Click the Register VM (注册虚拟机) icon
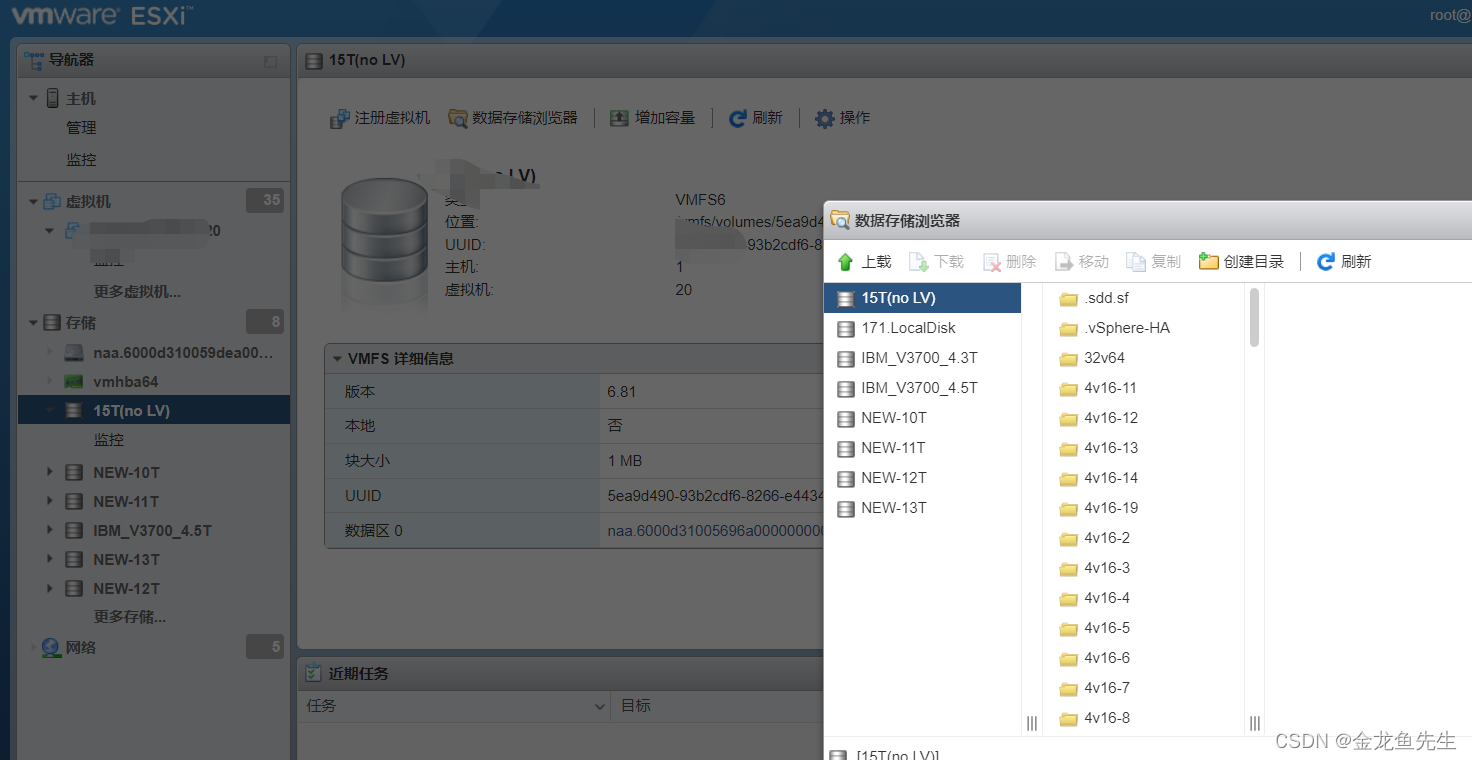 click(x=340, y=118)
